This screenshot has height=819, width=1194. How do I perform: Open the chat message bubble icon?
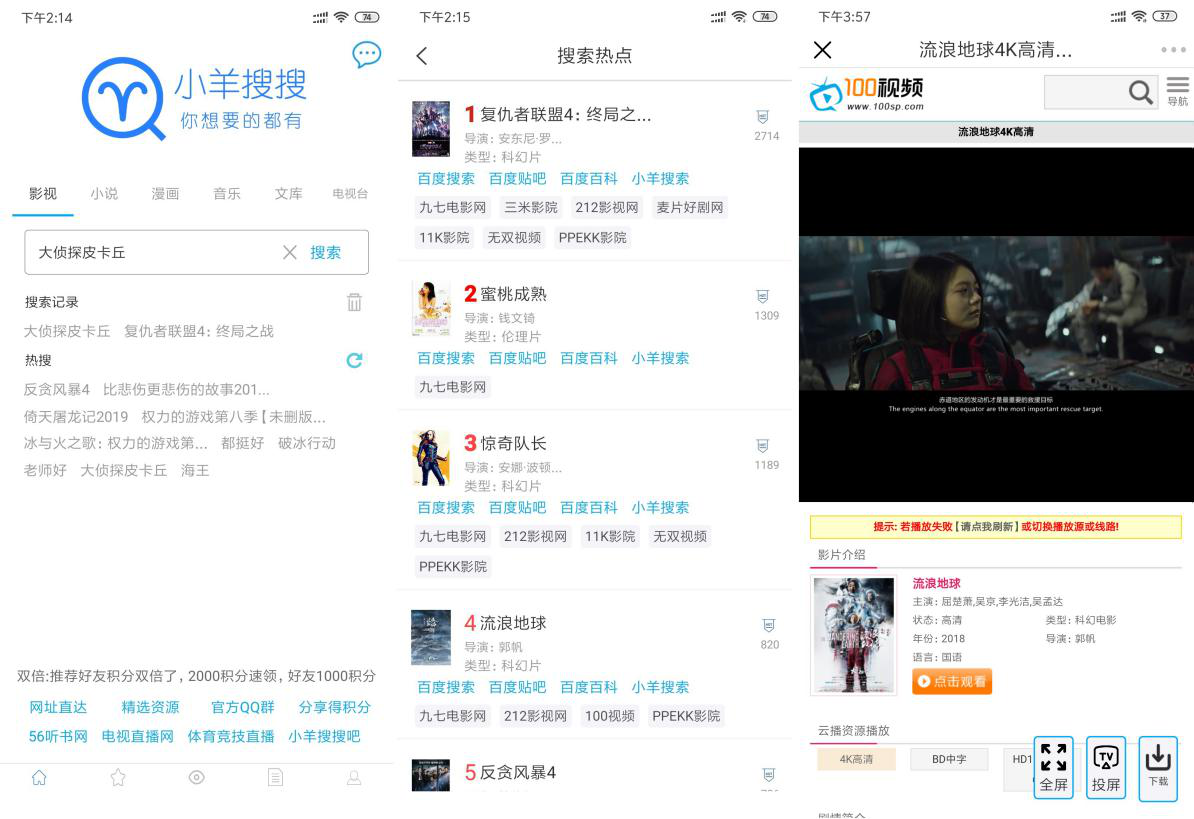366,55
